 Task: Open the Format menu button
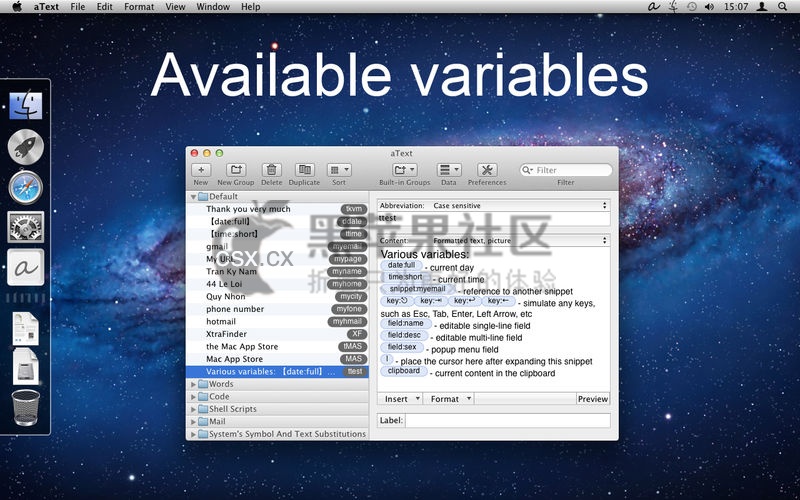tap(448, 399)
